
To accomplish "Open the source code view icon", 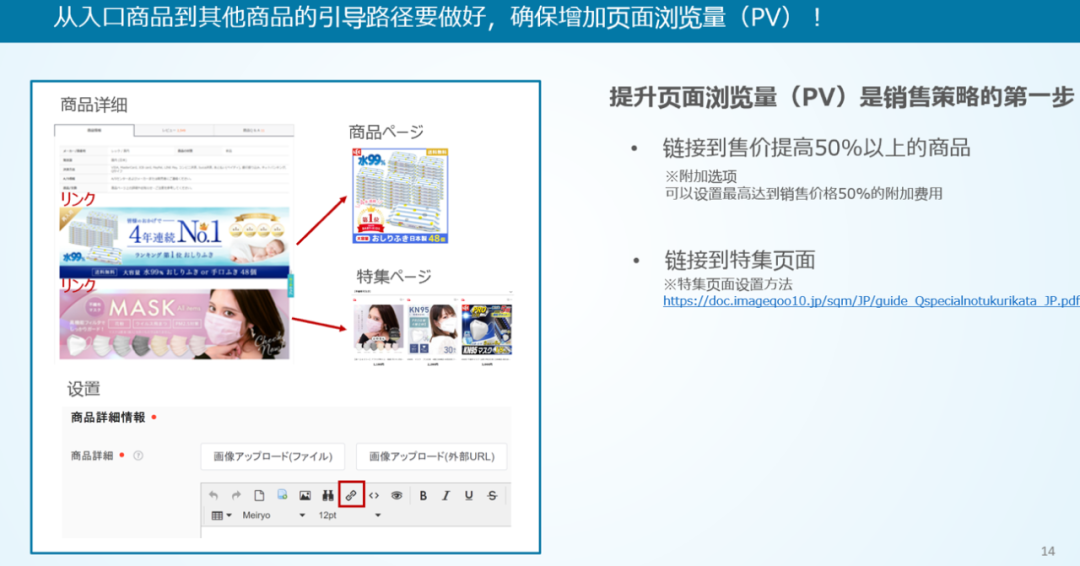I will pos(374,496).
